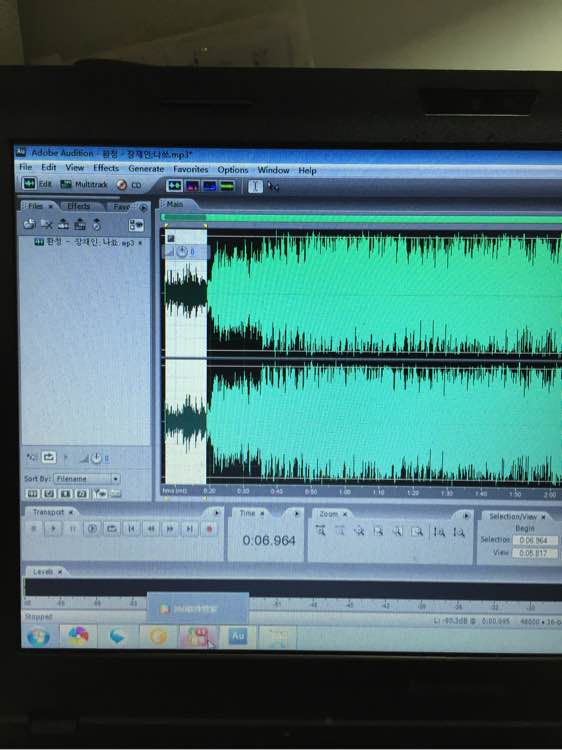Click Rewind in Transport panel
The width and height of the screenshot is (562, 750).
[x=151, y=529]
